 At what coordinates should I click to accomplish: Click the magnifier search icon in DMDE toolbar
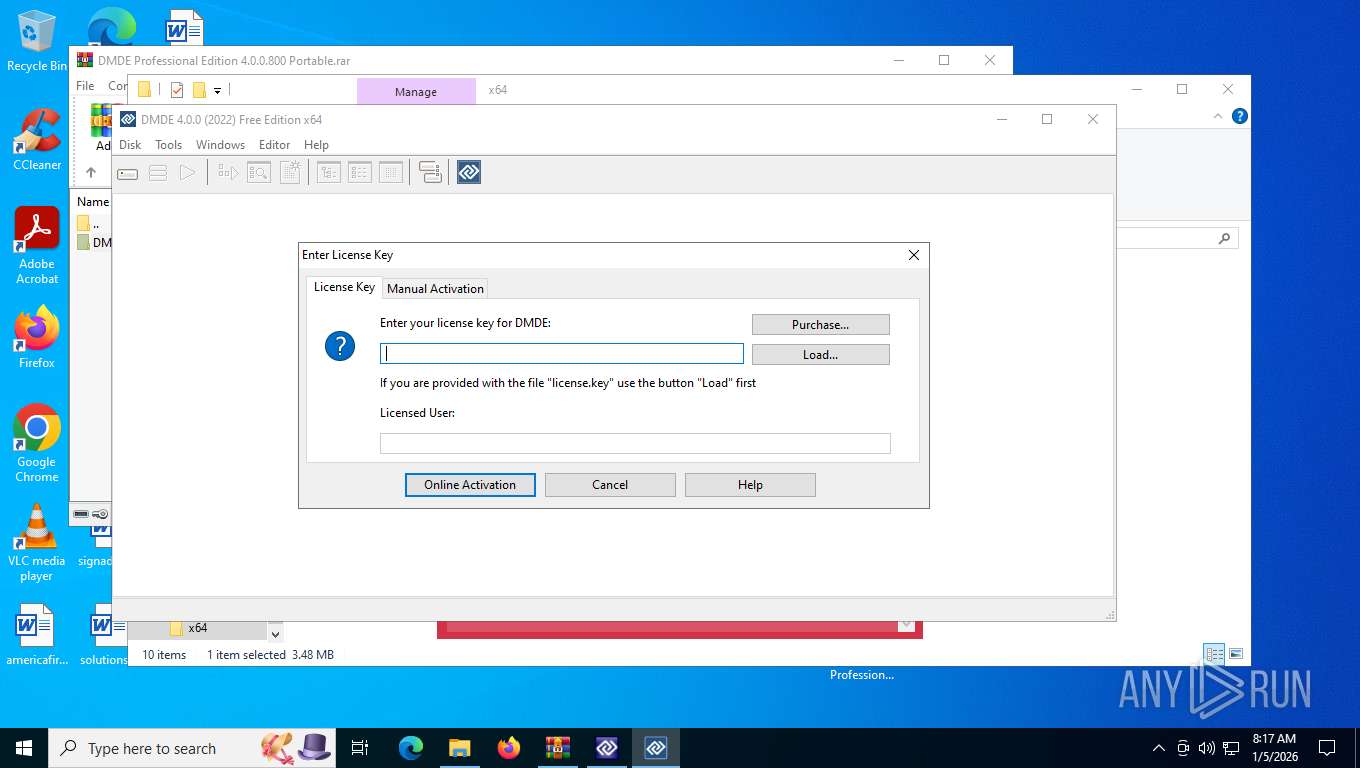pyautogui.click(x=258, y=173)
